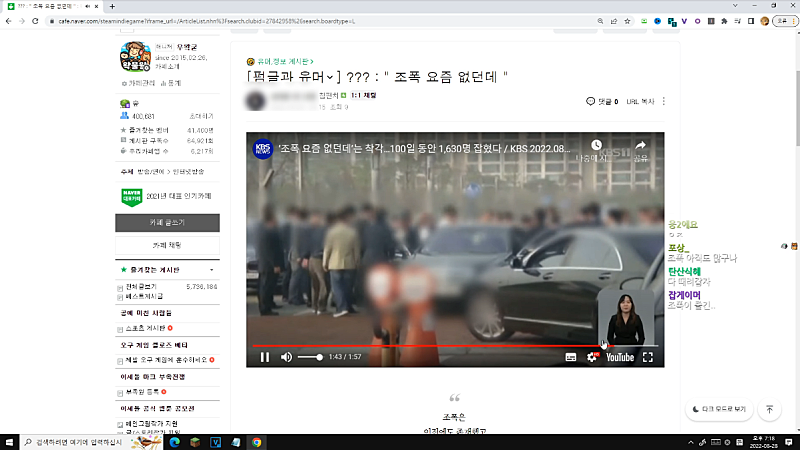Open the KBS News channel logo

263,149
